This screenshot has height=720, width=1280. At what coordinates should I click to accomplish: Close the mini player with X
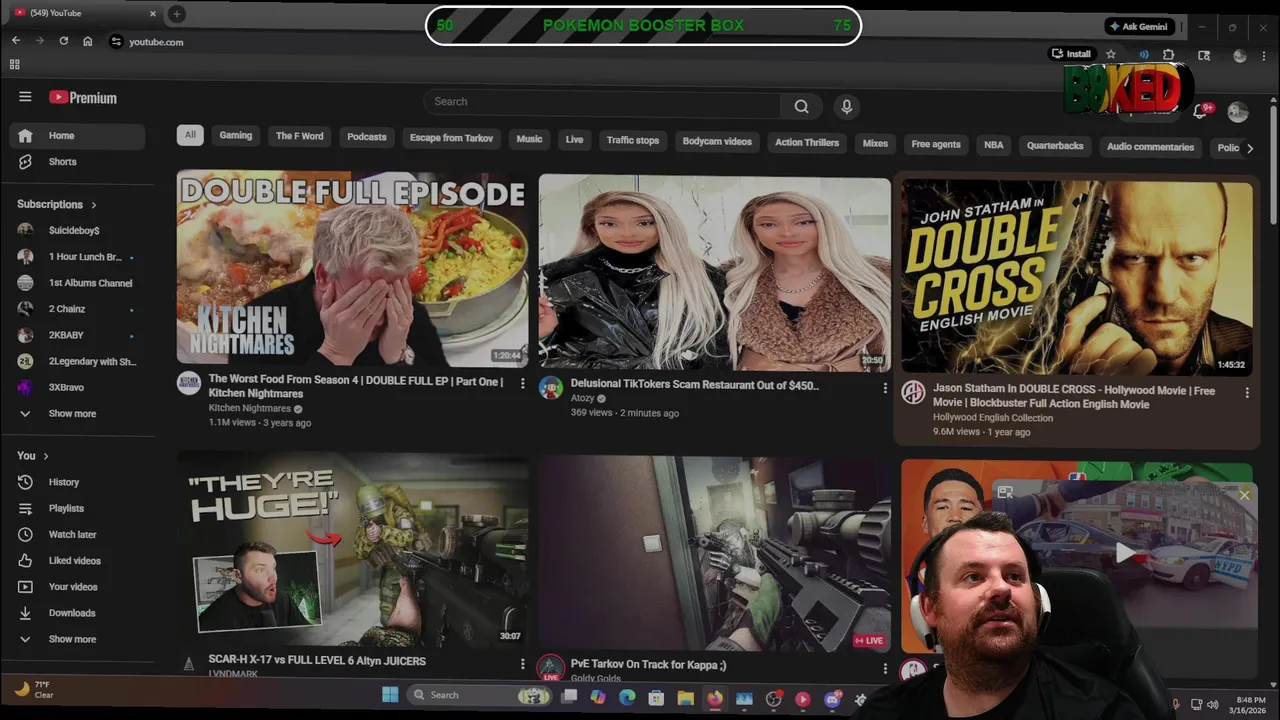(x=1244, y=495)
